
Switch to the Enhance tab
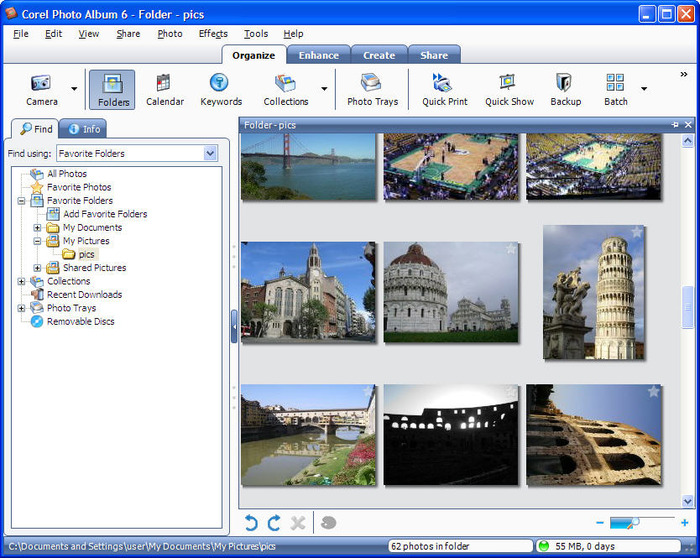[319, 55]
